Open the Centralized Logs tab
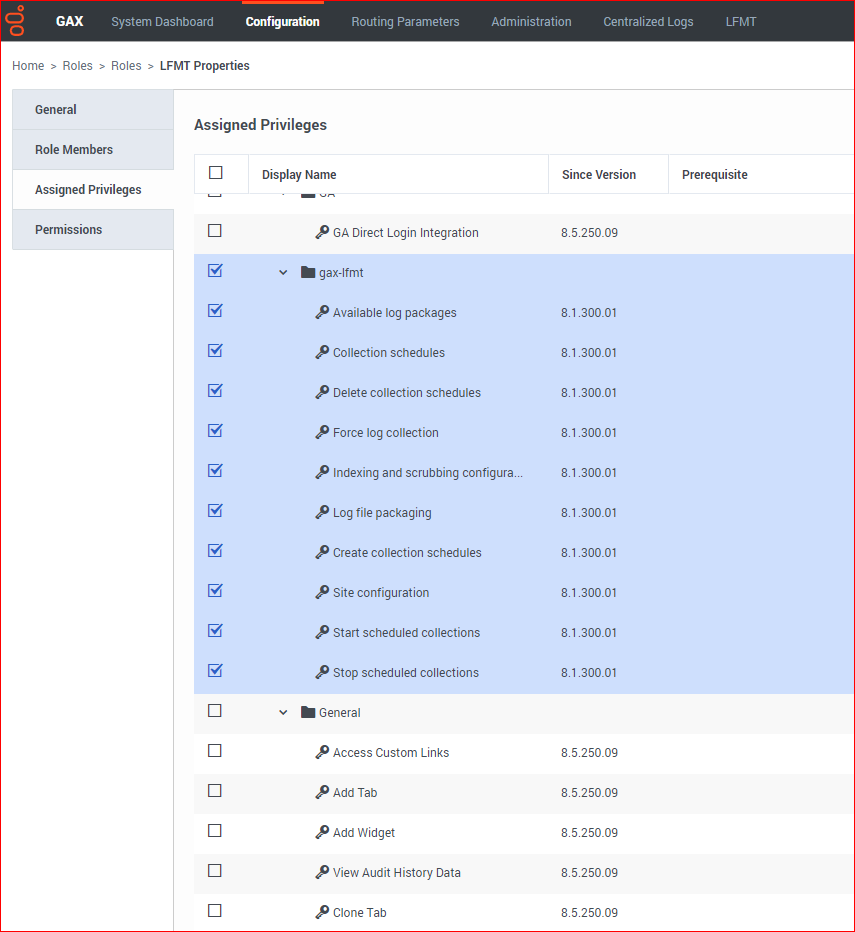Image resolution: width=855 pixels, height=932 pixels. (648, 21)
